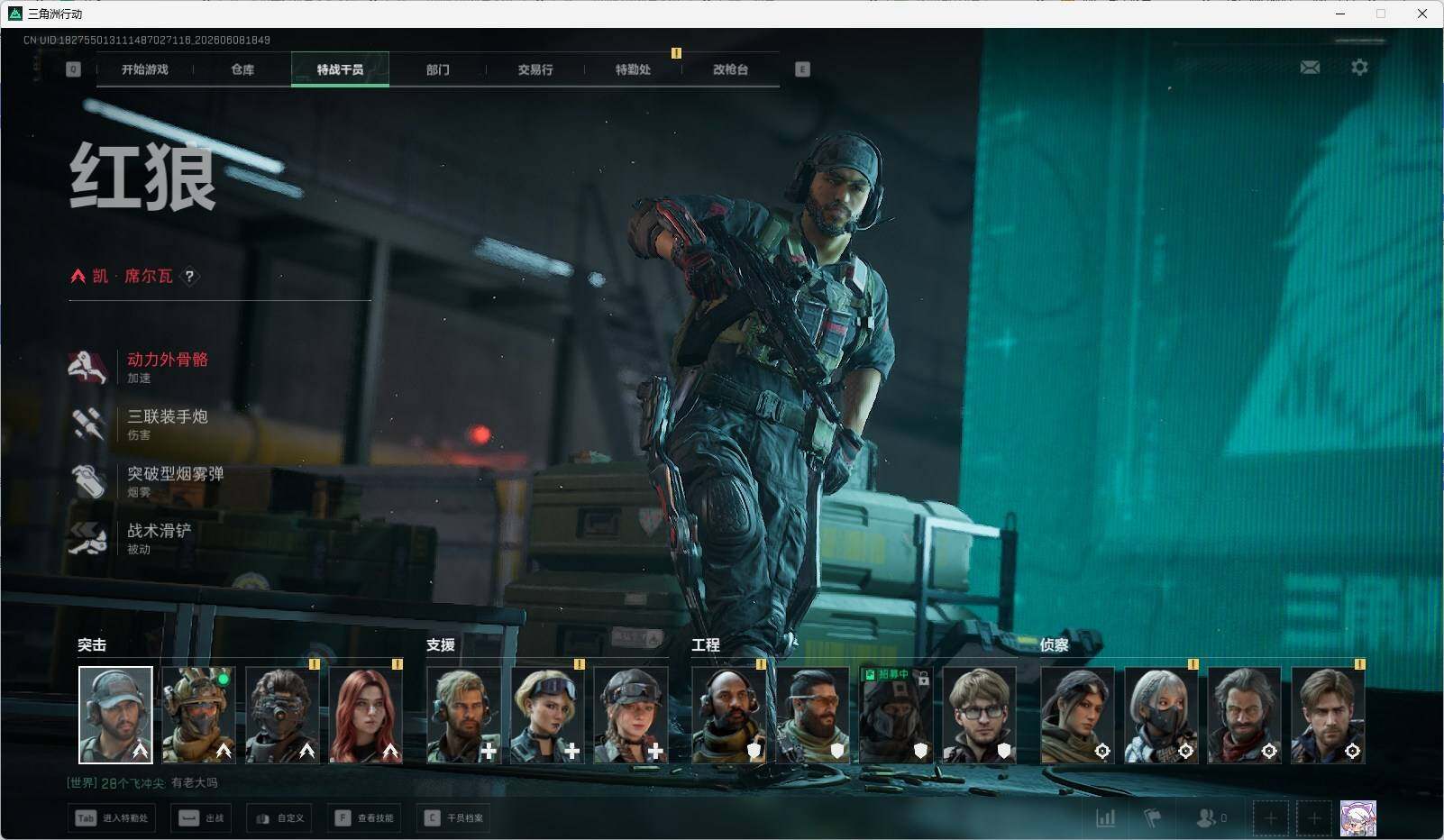Click the 自定义 customize button
The width and height of the screenshot is (1444, 840).
tap(280, 818)
